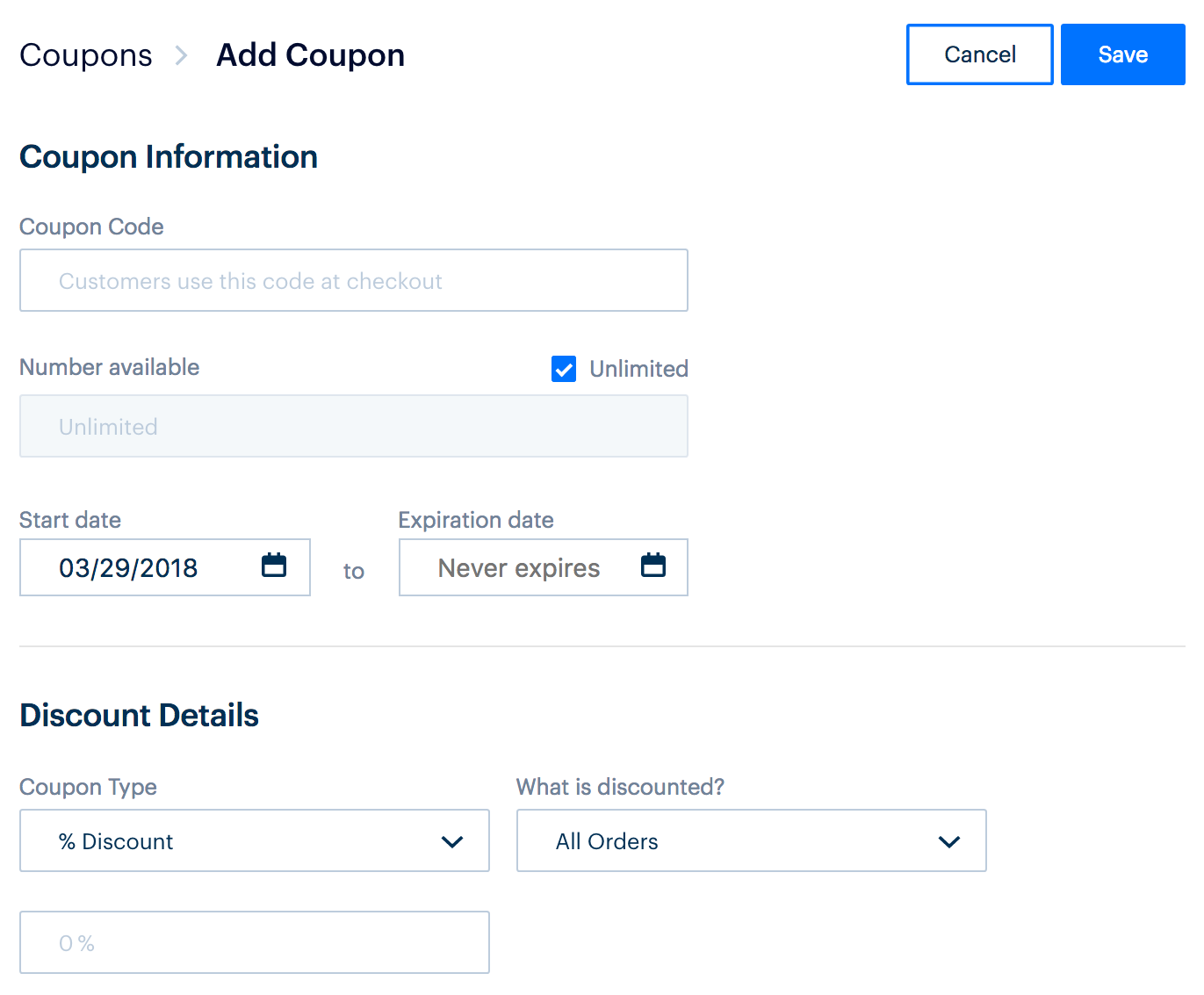The image size is (1204, 995).
Task: Click the breadcrumb arrow after Coupons
Action: [182, 55]
